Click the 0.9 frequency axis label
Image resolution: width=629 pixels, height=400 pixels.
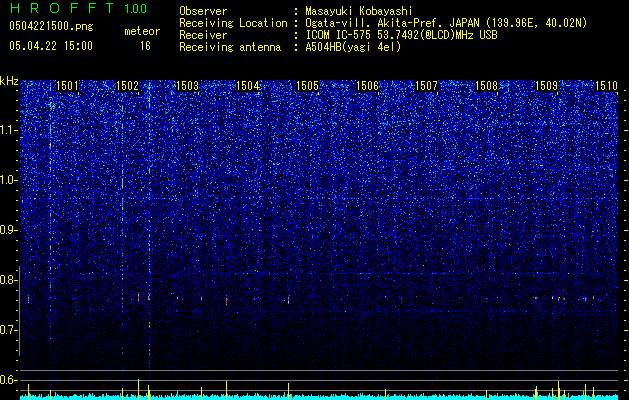9,230
